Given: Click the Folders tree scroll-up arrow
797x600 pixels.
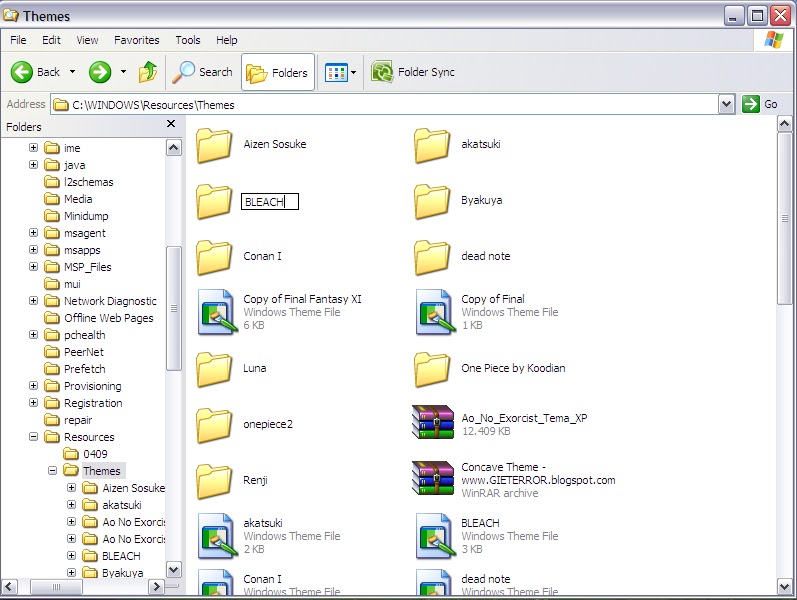Looking at the screenshot, I should (x=173, y=148).
